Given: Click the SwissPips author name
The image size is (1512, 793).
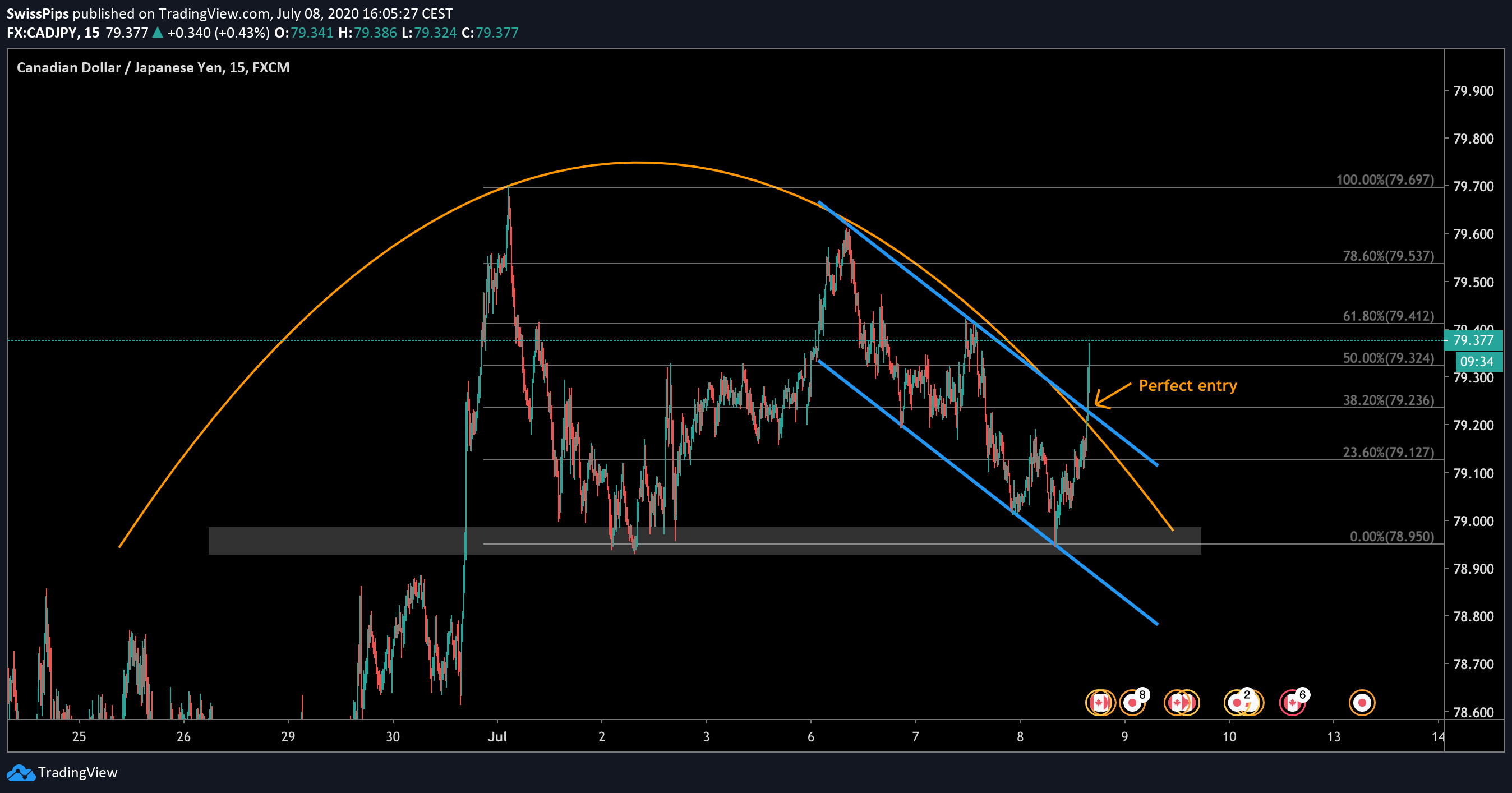Looking at the screenshot, I should click(38, 13).
